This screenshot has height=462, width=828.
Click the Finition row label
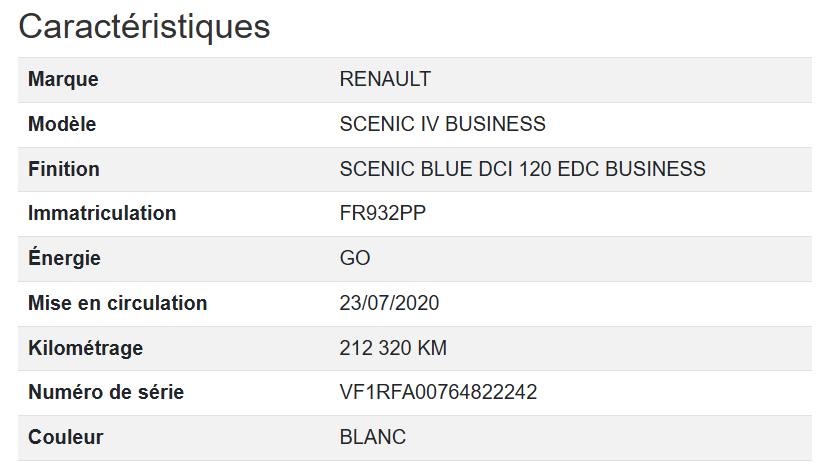tap(64, 169)
